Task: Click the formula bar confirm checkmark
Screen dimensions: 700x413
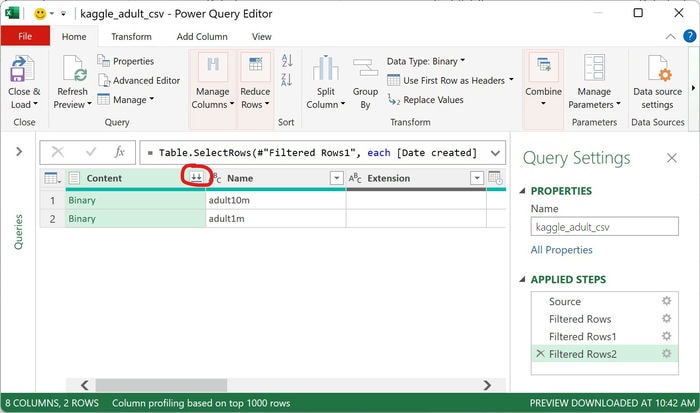Action: [91, 152]
